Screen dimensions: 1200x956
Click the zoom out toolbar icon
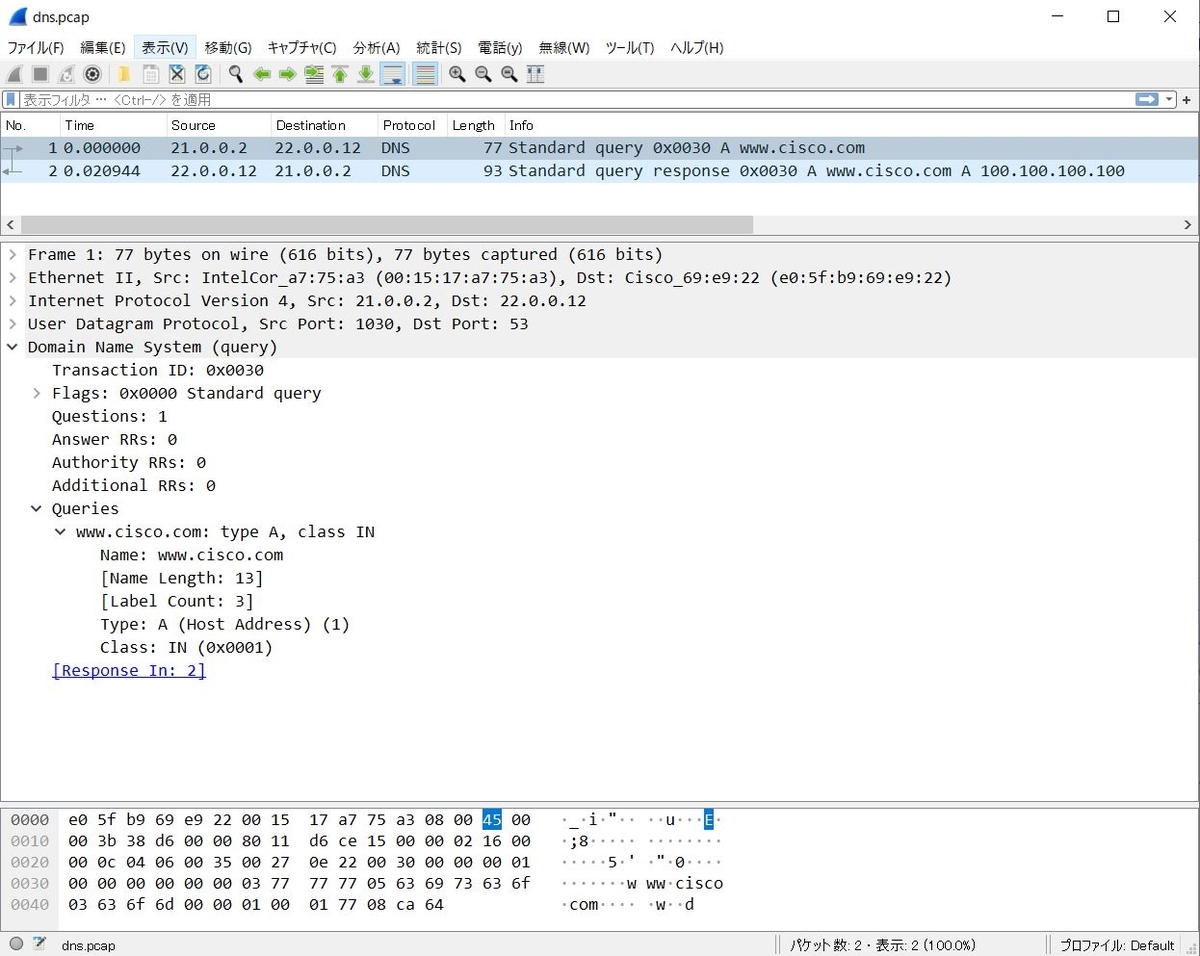(x=483, y=74)
